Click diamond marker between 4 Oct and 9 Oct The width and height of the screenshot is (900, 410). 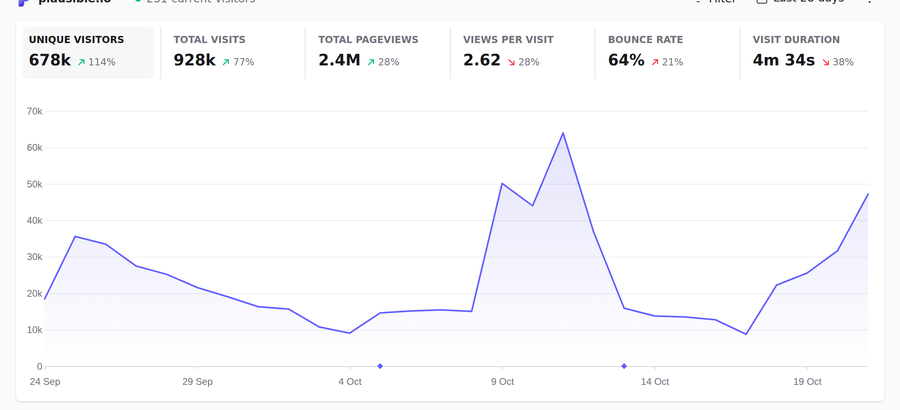(x=380, y=366)
